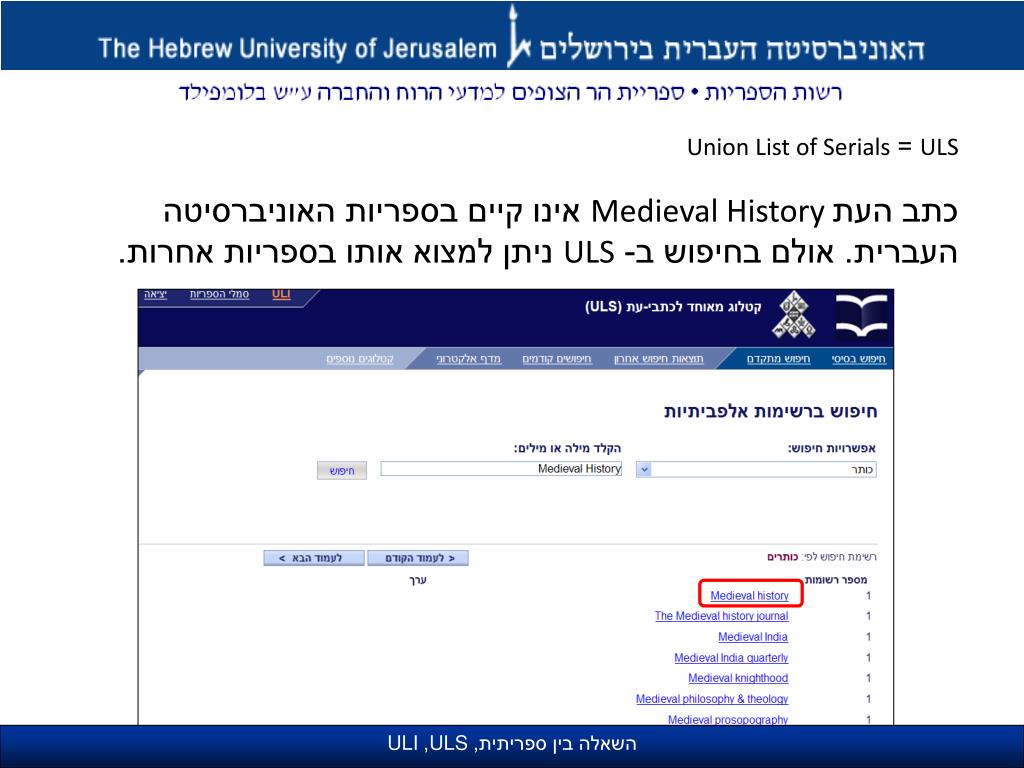The image size is (1024, 768).
Task: Open the Medieval India result link
Action: pos(752,637)
